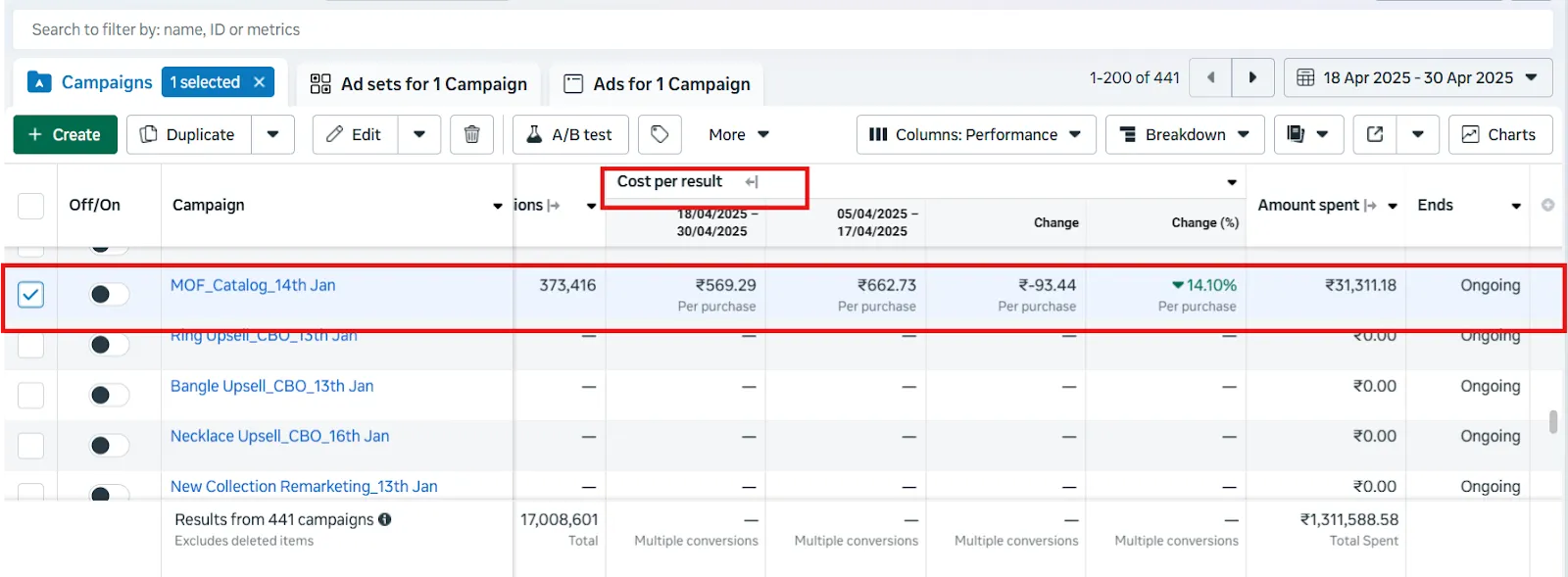1568x577 pixels.
Task: Open the Edit dropdown arrow
Action: [419, 134]
